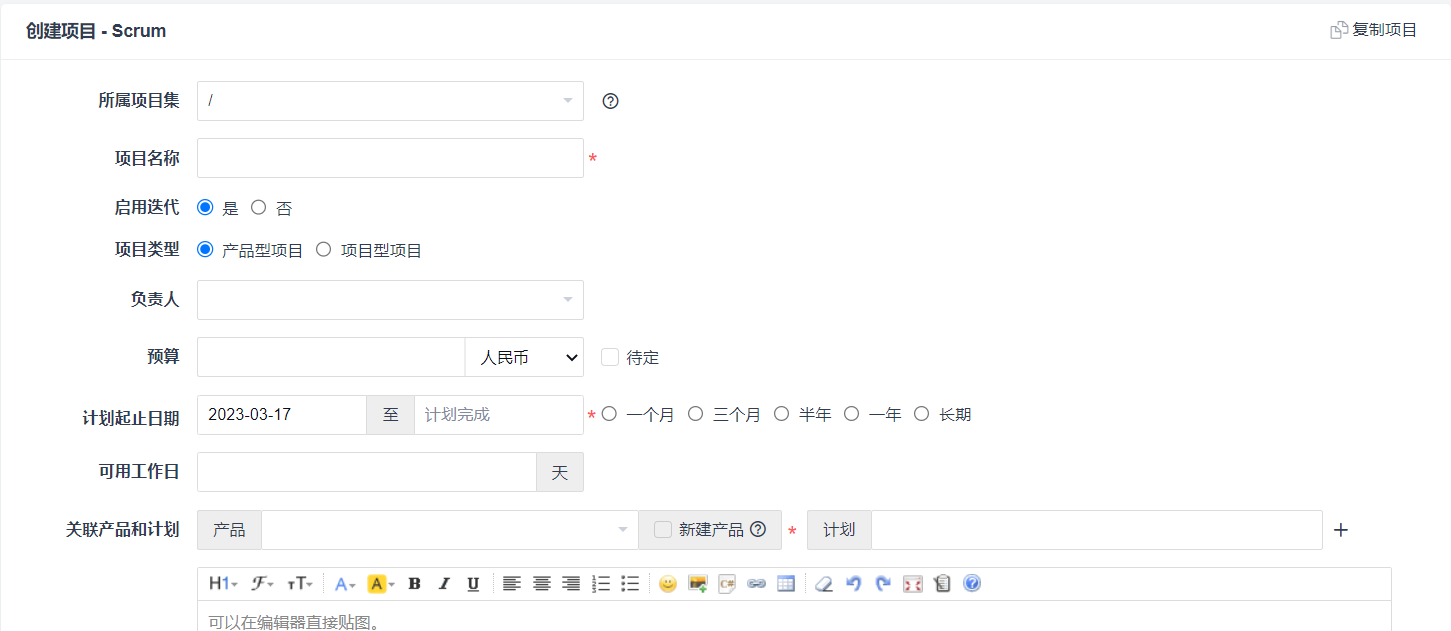Insert numbered list
1451x631 pixels.
[601, 584]
